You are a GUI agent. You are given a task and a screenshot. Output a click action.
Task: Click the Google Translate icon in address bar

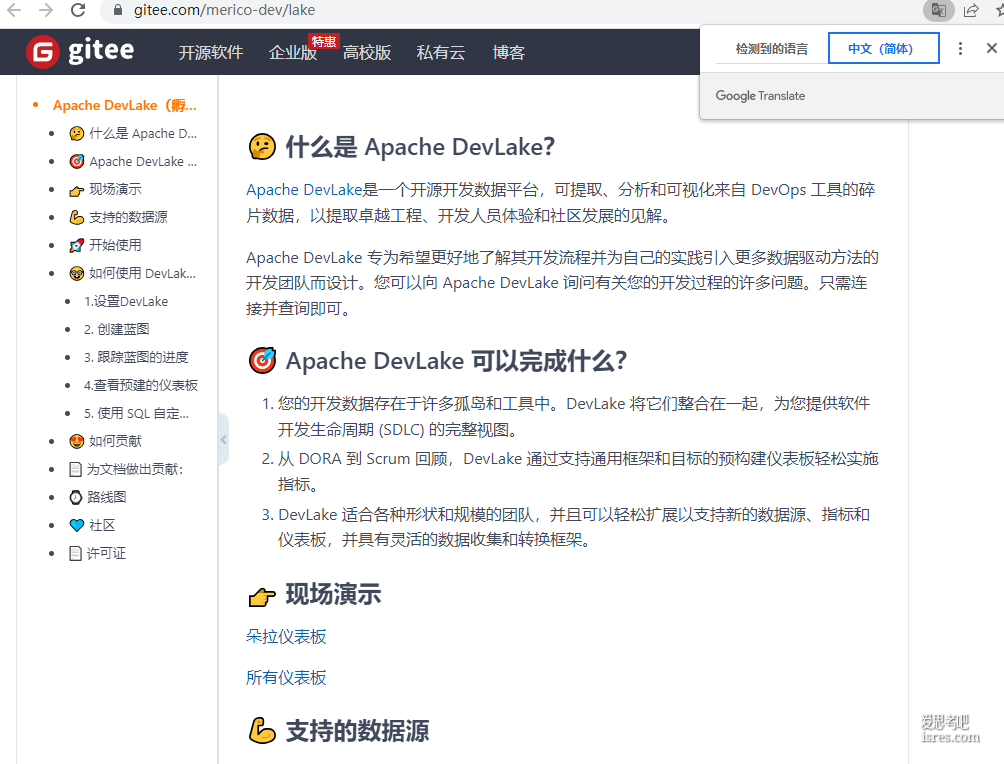click(x=939, y=10)
